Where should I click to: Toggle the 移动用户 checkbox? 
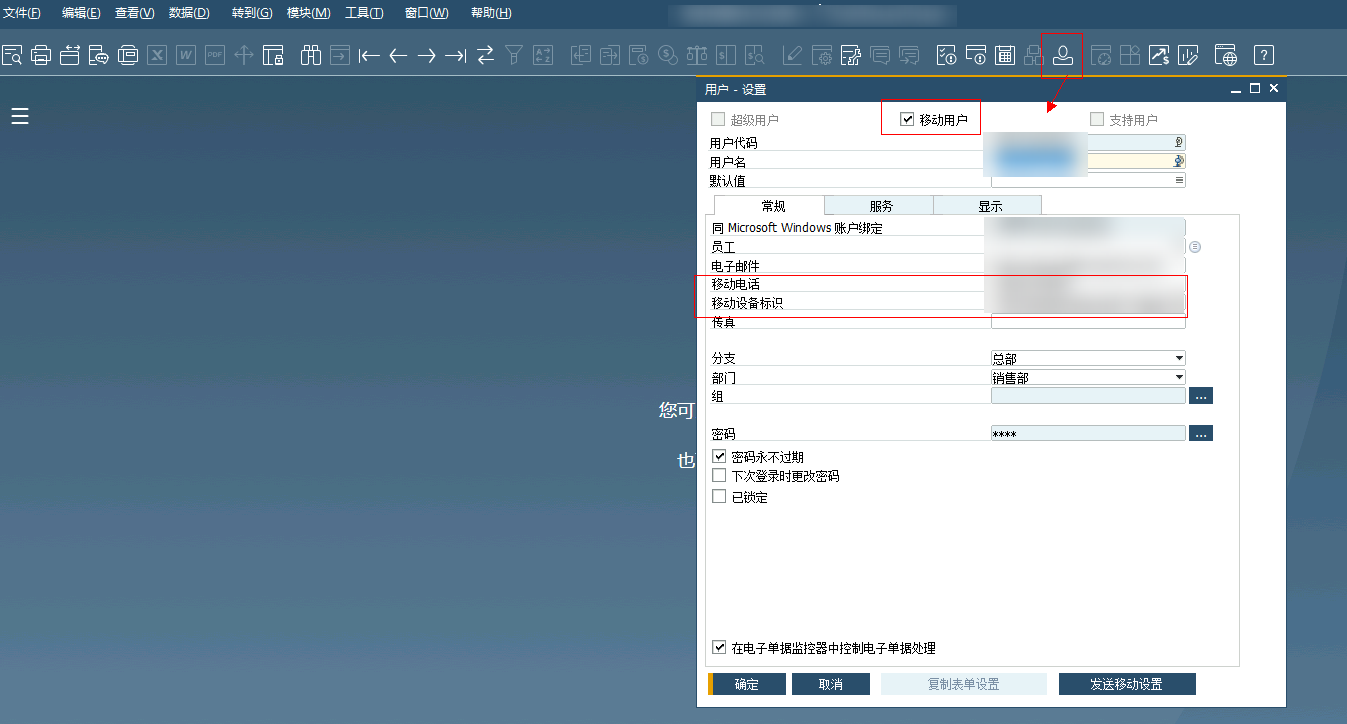point(907,120)
